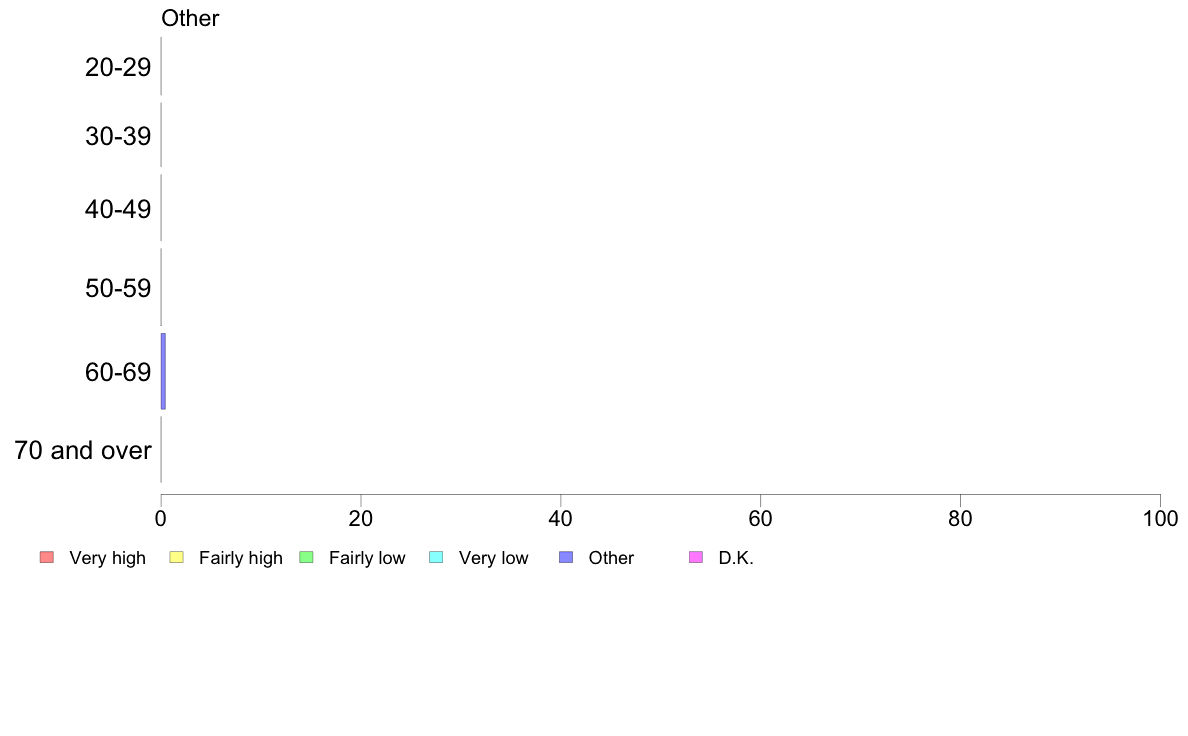Image resolution: width=1188 pixels, height=736 pixels.
Task: Click the Fairly low green legend swatch
Action: 306,557
